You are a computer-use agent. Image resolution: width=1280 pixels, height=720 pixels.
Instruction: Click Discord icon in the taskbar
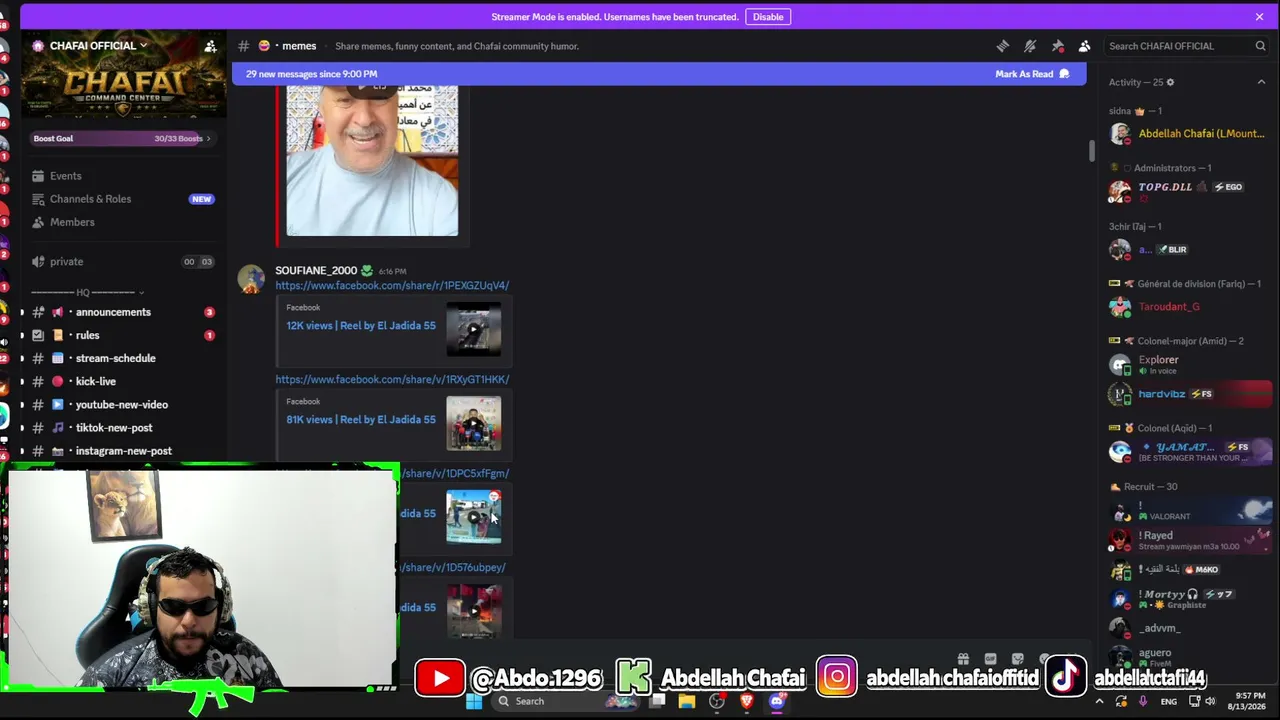pos(777,702)
